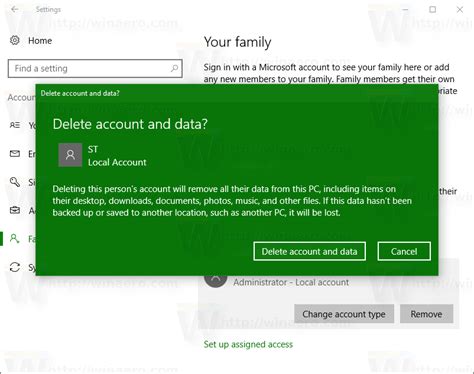Screen dimensions: 474x374
Task: Select the Sign-in options key icon
Action: 15,182
